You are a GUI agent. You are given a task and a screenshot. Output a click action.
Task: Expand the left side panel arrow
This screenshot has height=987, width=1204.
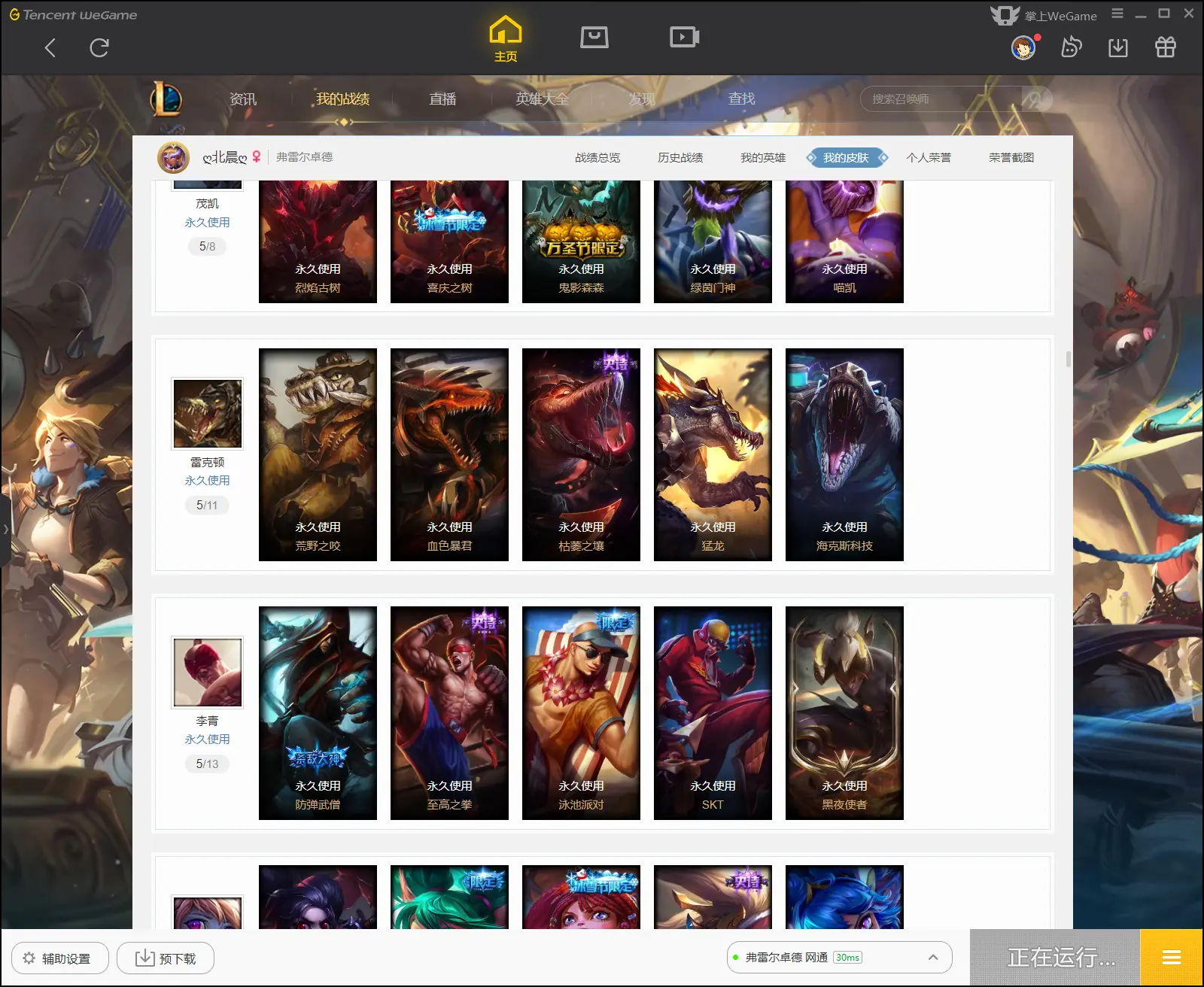coord(5,530)
